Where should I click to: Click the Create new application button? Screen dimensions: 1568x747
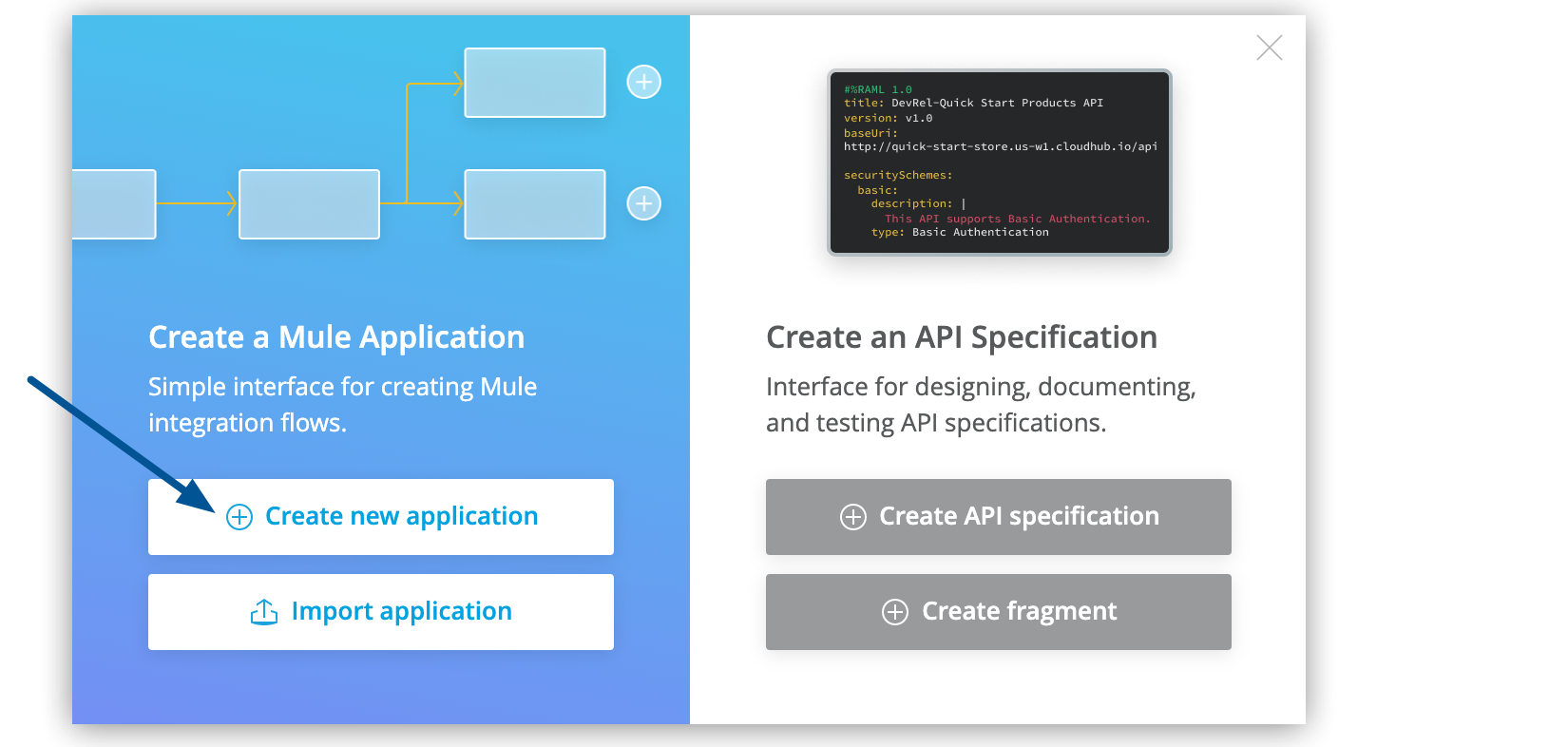381,517
